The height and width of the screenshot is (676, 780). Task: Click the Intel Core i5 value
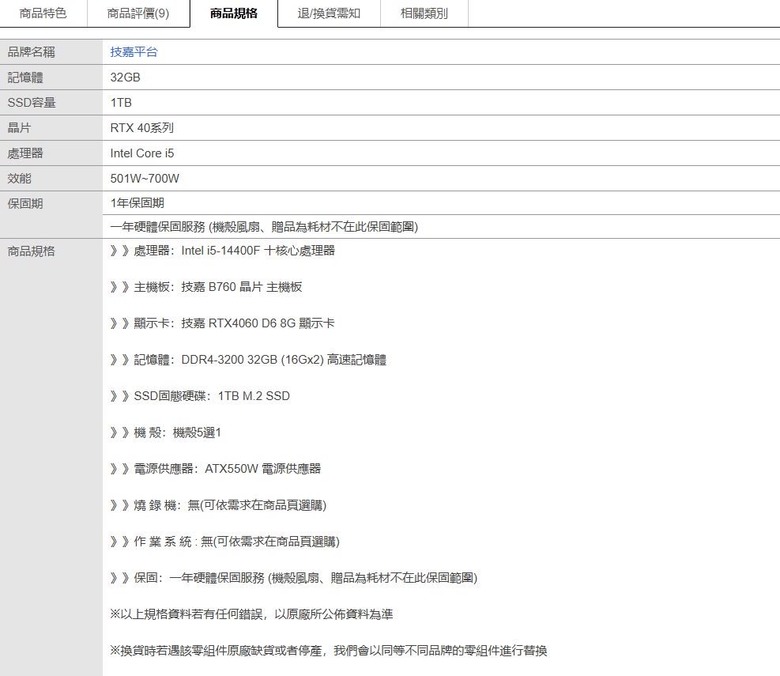(142, 153)
